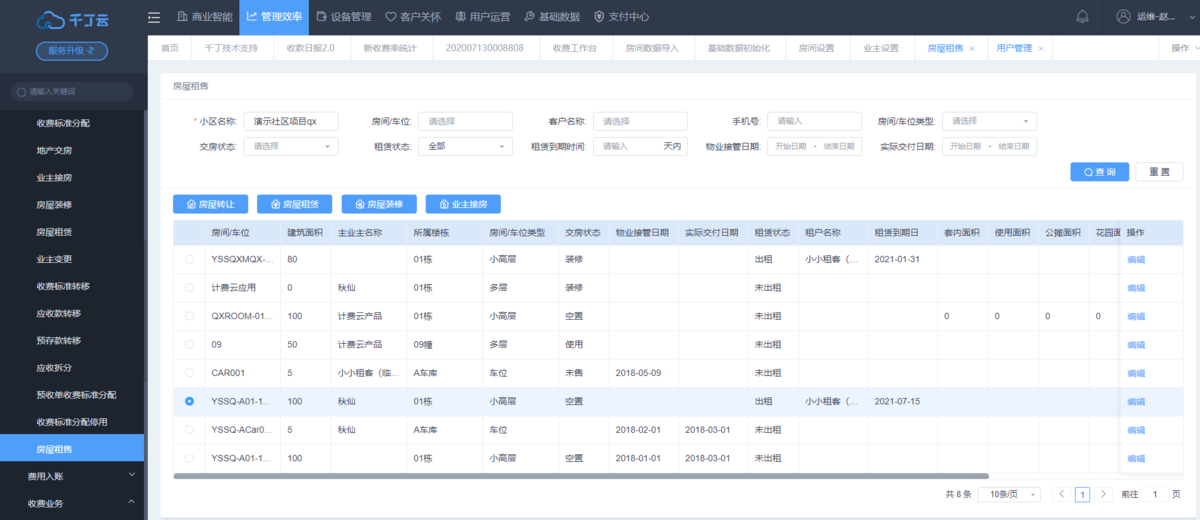1200x520 pixels.
Task: Open 收费标准分配 in sidebar
Action: (x=63, y=123)
